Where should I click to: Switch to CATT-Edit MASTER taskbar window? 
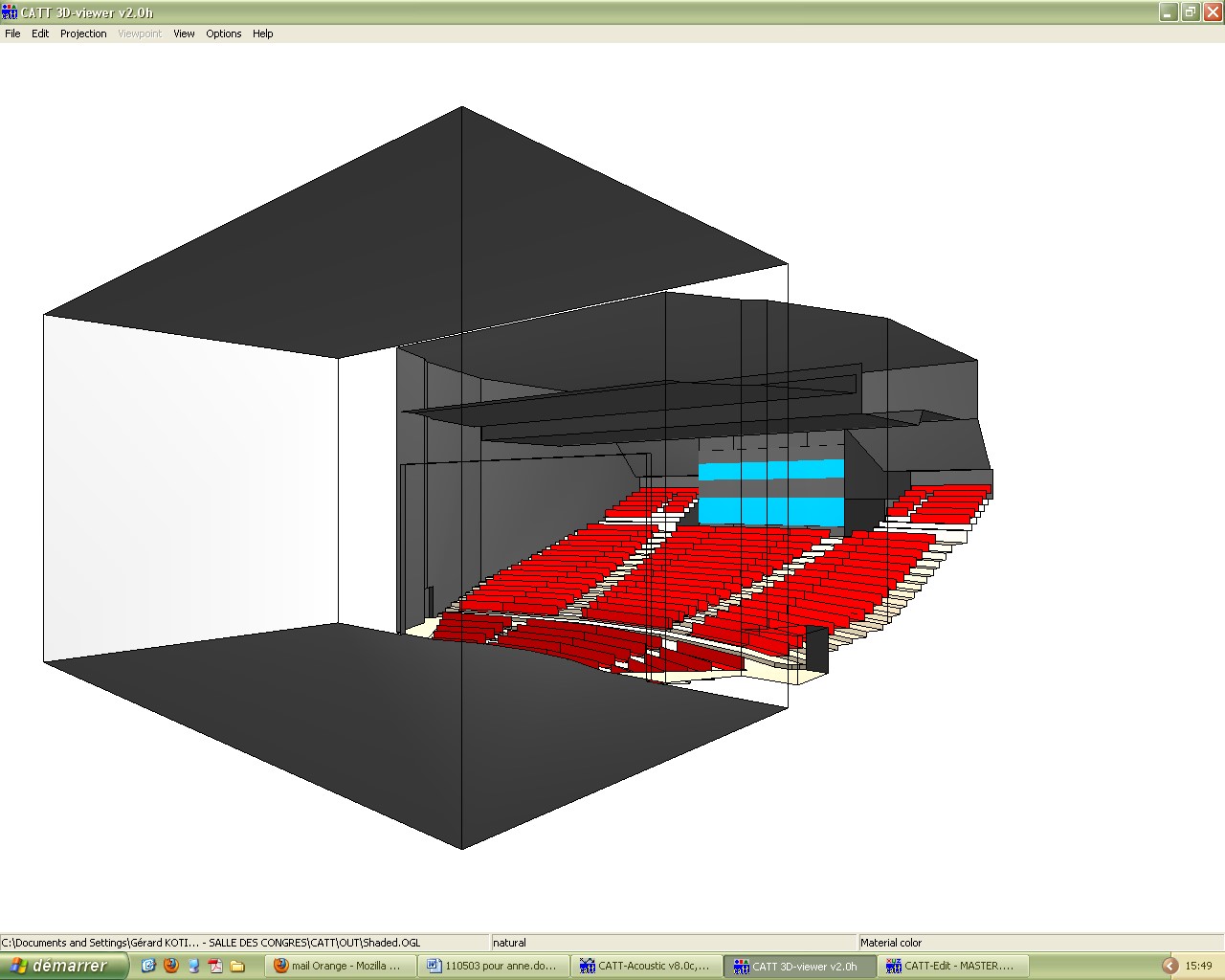click(952, 966)
